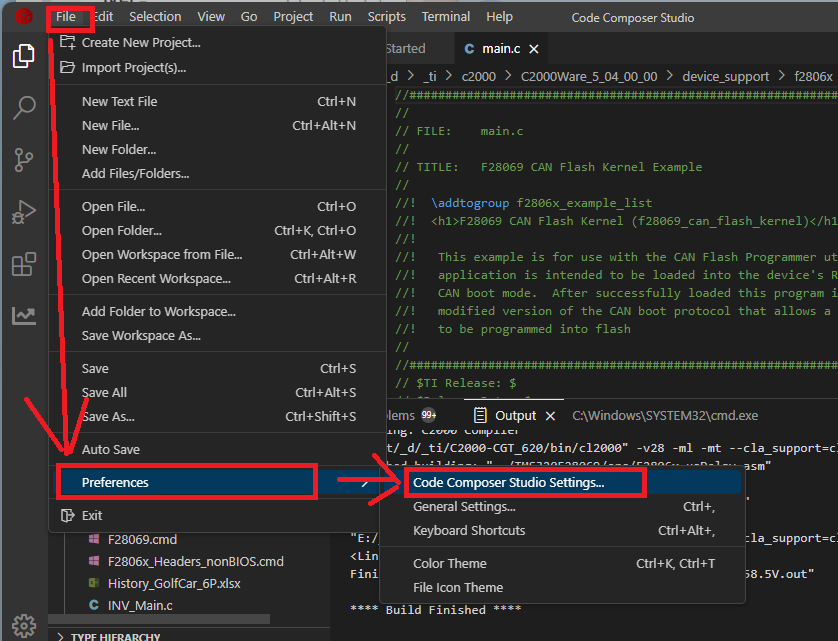Select New File... menu entry

(x=218, y=126)
